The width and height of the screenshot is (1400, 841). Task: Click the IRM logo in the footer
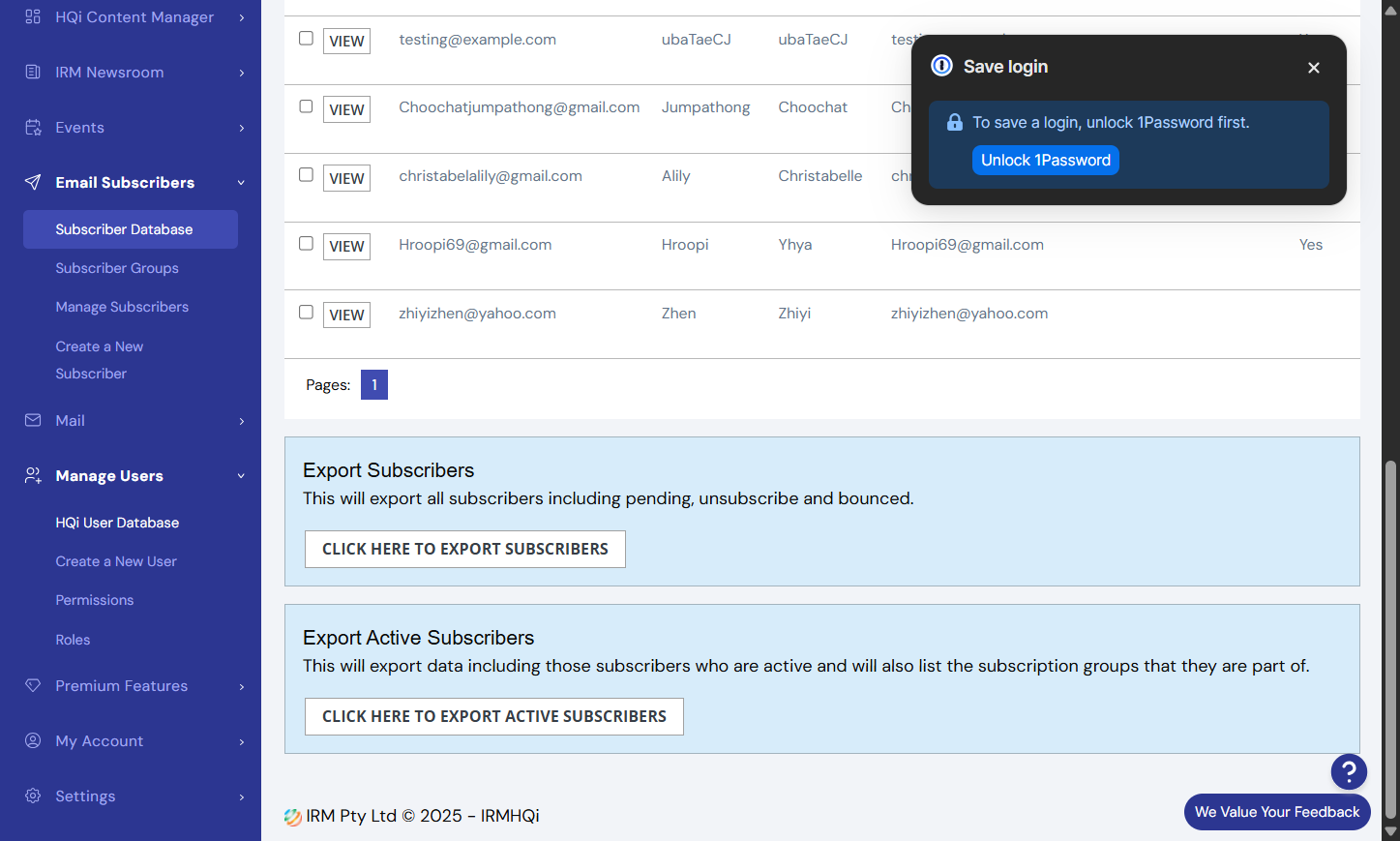click(293, 817)
